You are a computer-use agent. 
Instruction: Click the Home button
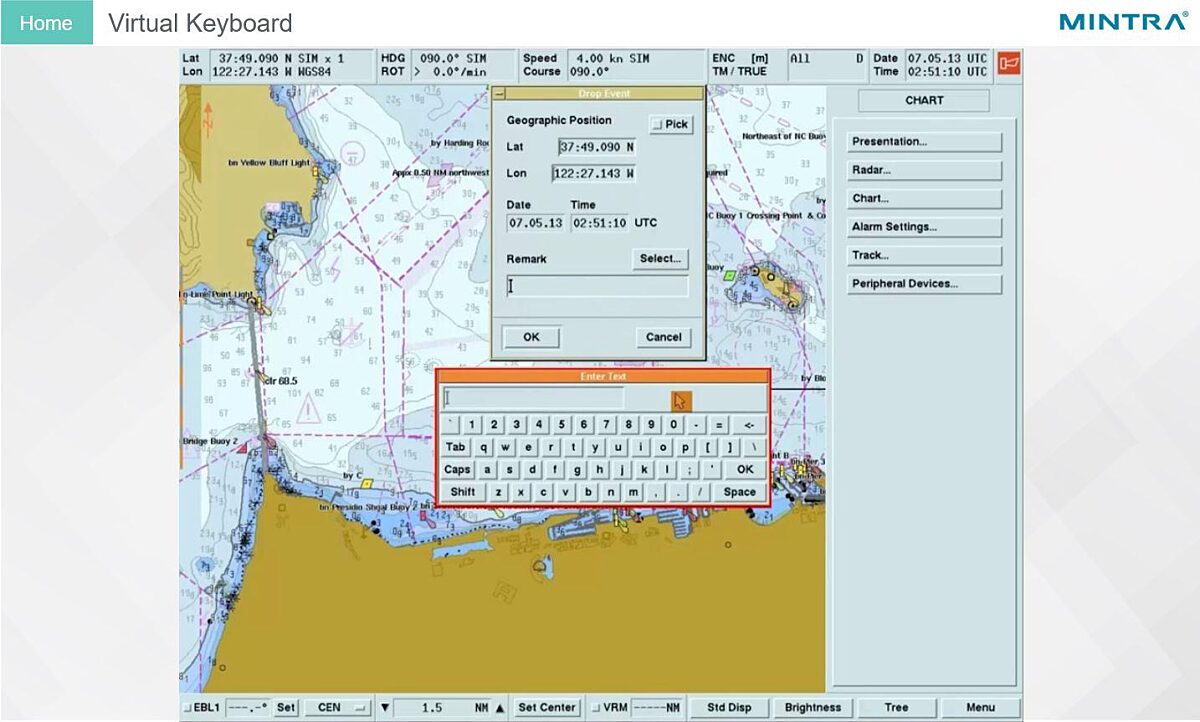(x=46, y=22)
